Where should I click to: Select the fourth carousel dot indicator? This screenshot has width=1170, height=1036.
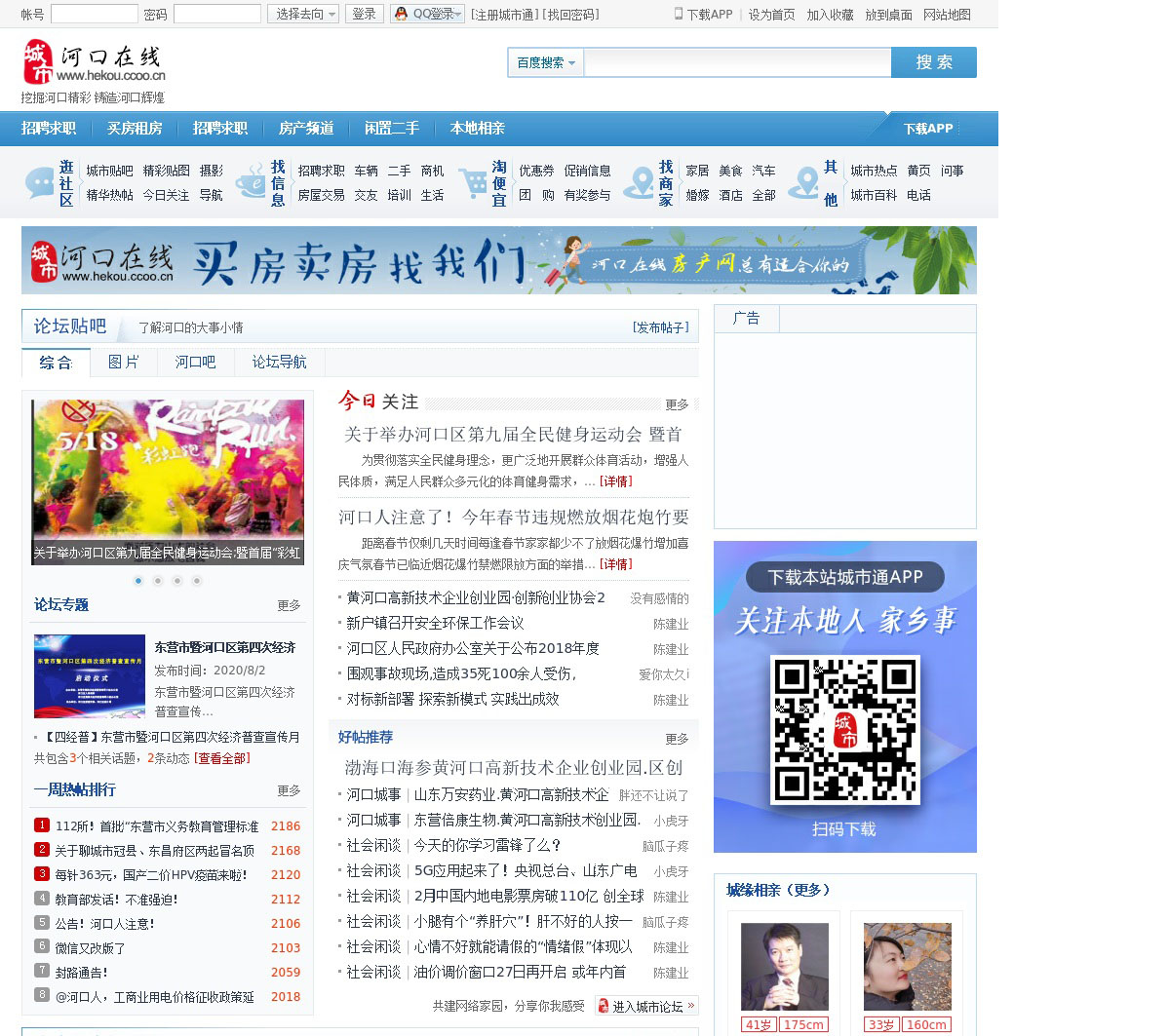197,581
